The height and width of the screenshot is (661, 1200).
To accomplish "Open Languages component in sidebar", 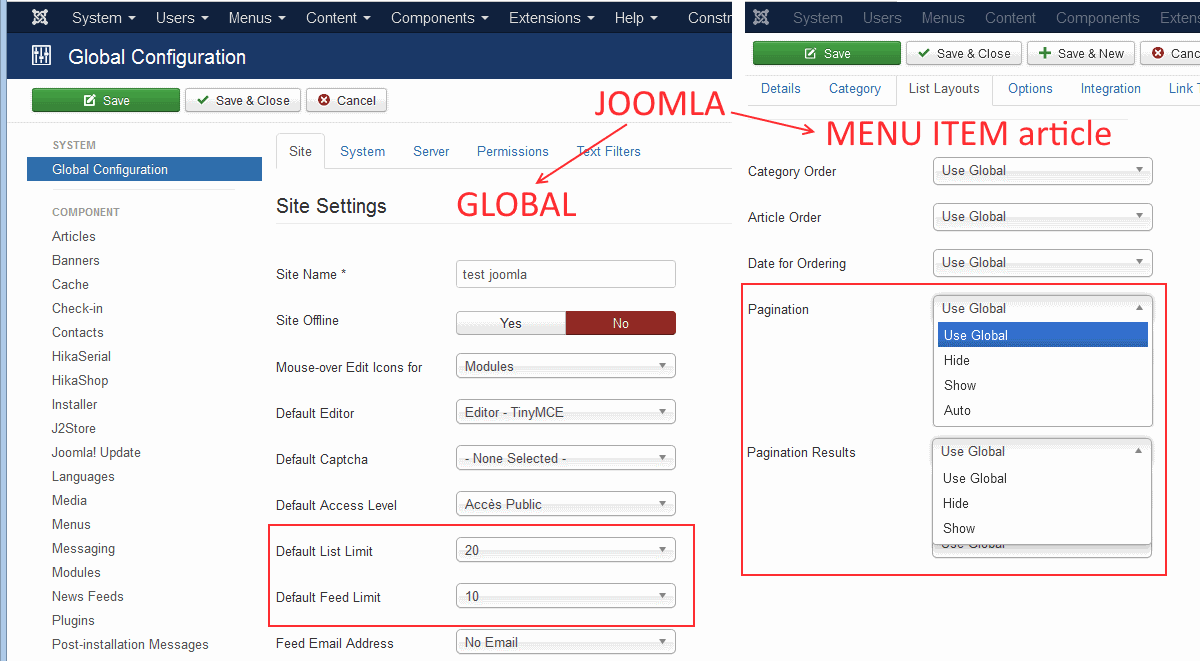I will pyautogui.click(x=83, y=476).
